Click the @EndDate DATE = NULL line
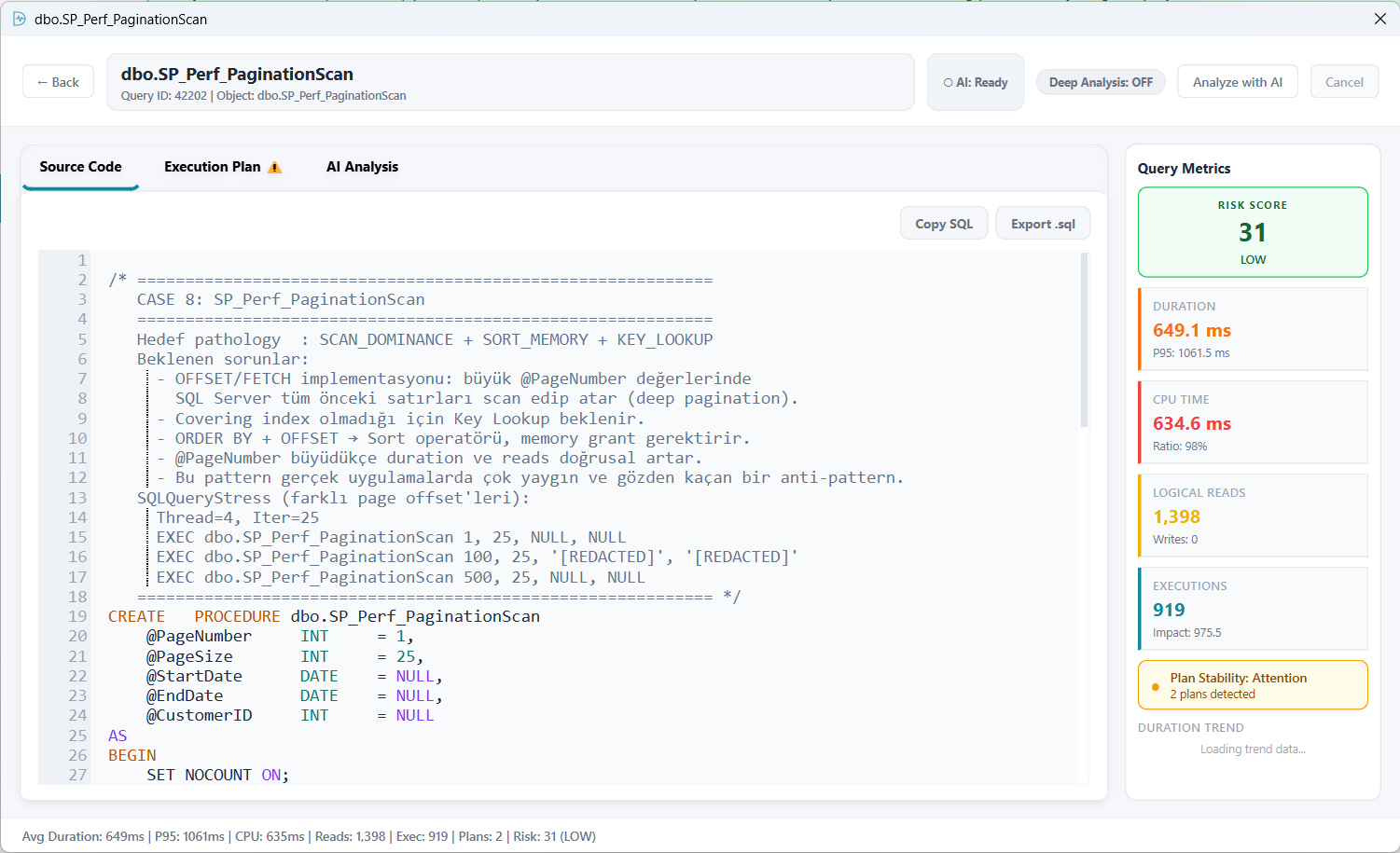The width and height of the screenshot is (1400, 853). pyautogui.click(x=295, y=695)
